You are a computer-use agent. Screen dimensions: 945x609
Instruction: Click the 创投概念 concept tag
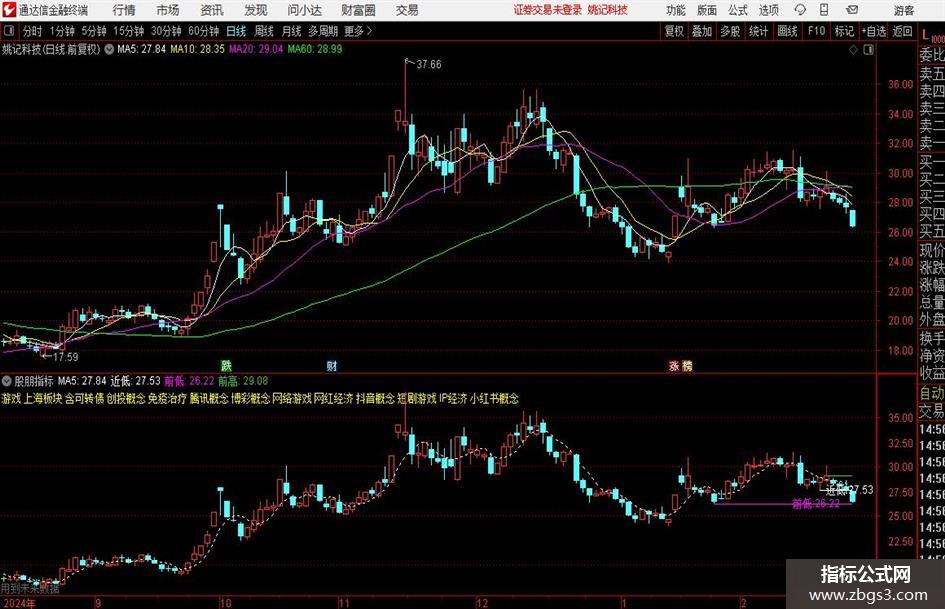pos(126,398)
